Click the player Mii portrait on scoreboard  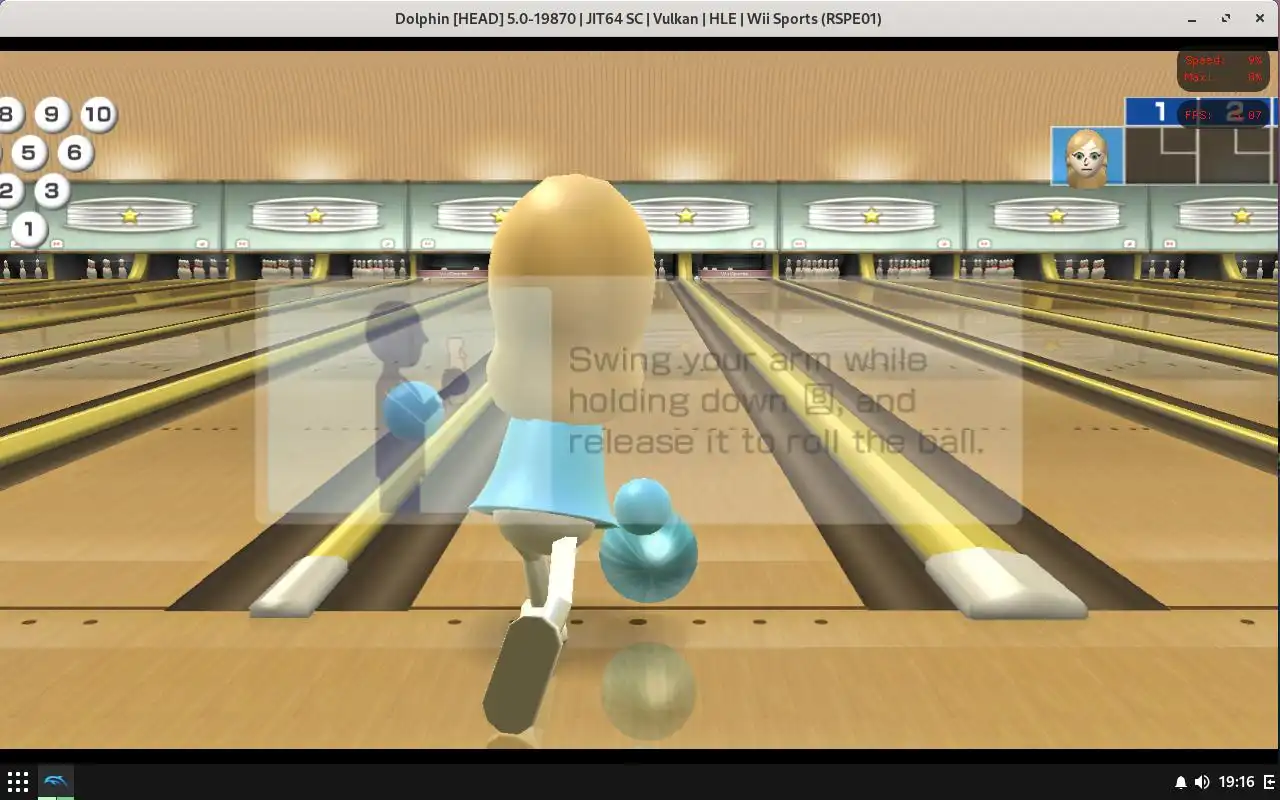(x=1087, y=156)
